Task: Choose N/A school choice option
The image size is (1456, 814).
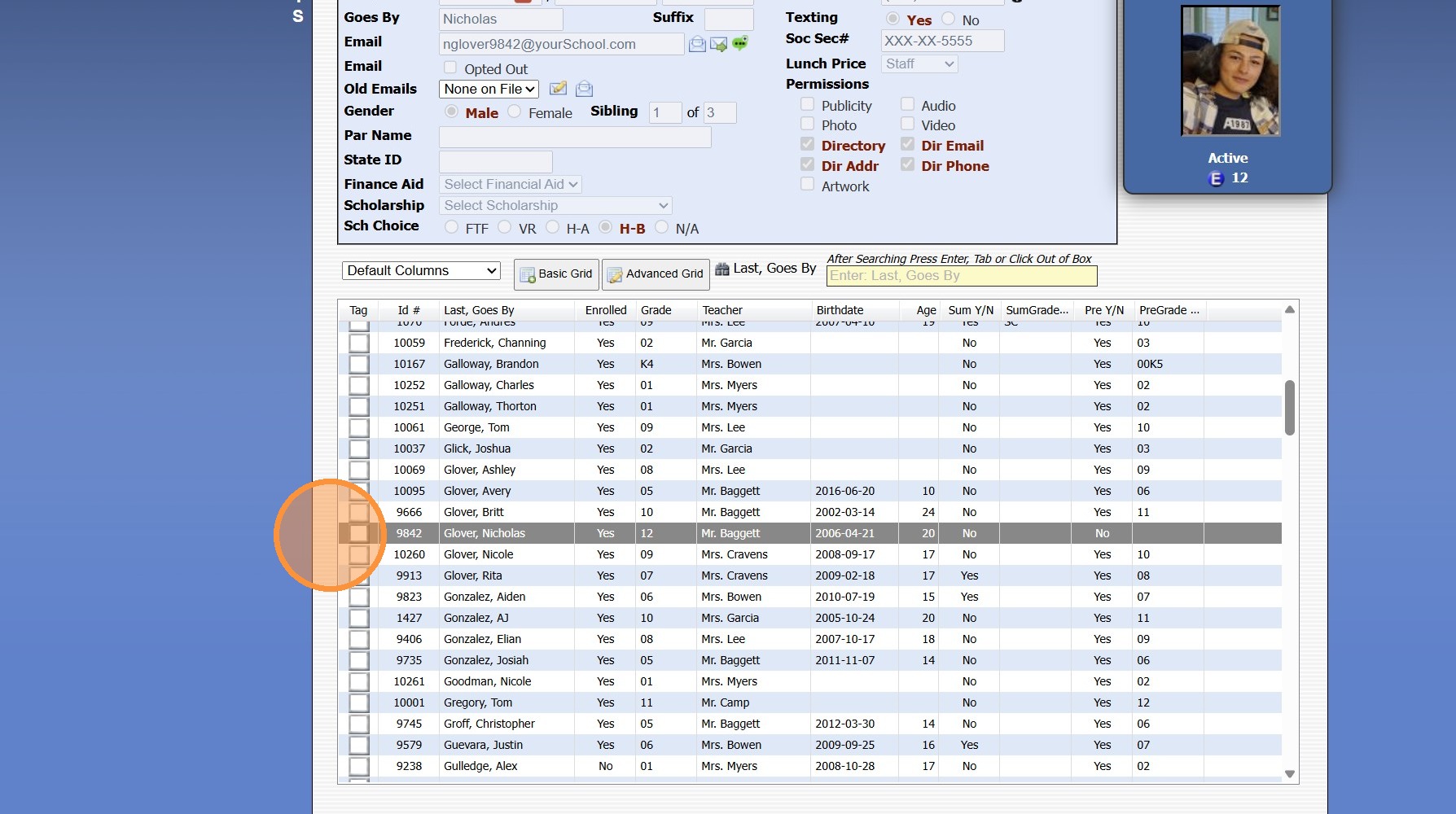Action: coord(661,227)
